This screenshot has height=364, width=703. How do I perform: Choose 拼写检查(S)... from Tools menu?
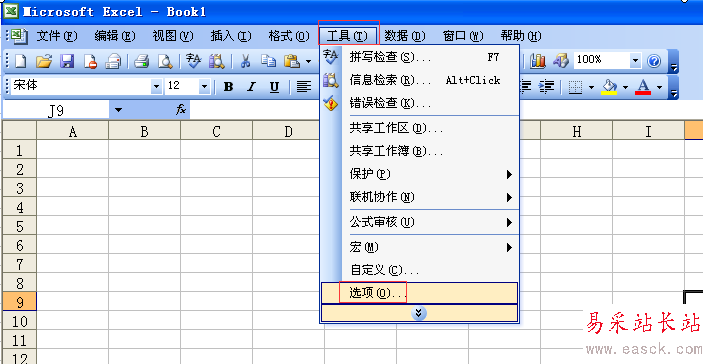pos(420,57)
